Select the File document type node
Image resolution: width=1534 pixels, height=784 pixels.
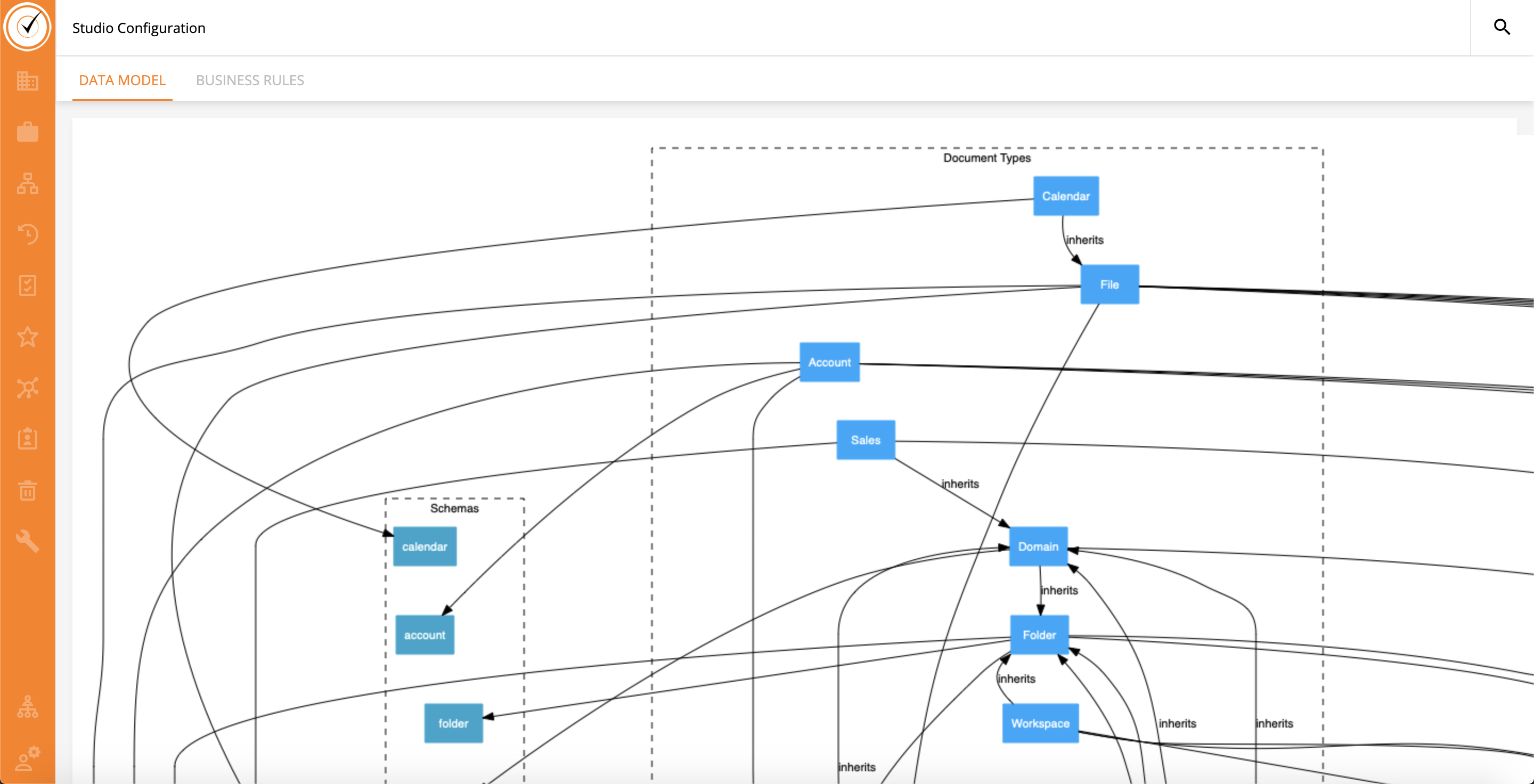point(1109,284)
